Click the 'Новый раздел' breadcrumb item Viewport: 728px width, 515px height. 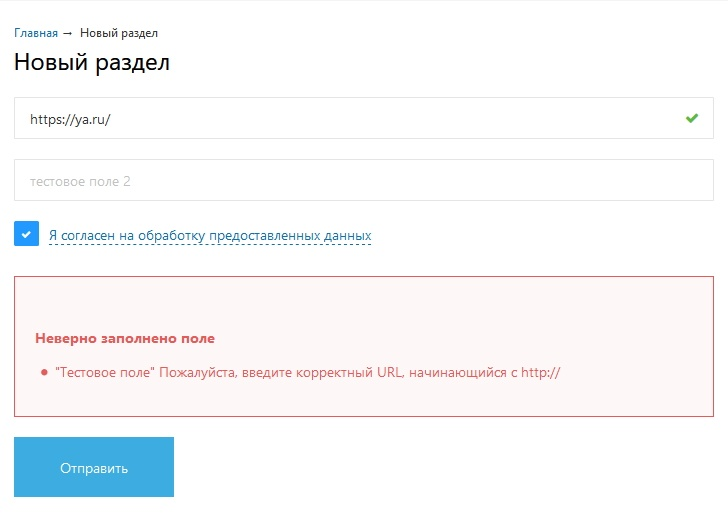[x=114, y=33]
